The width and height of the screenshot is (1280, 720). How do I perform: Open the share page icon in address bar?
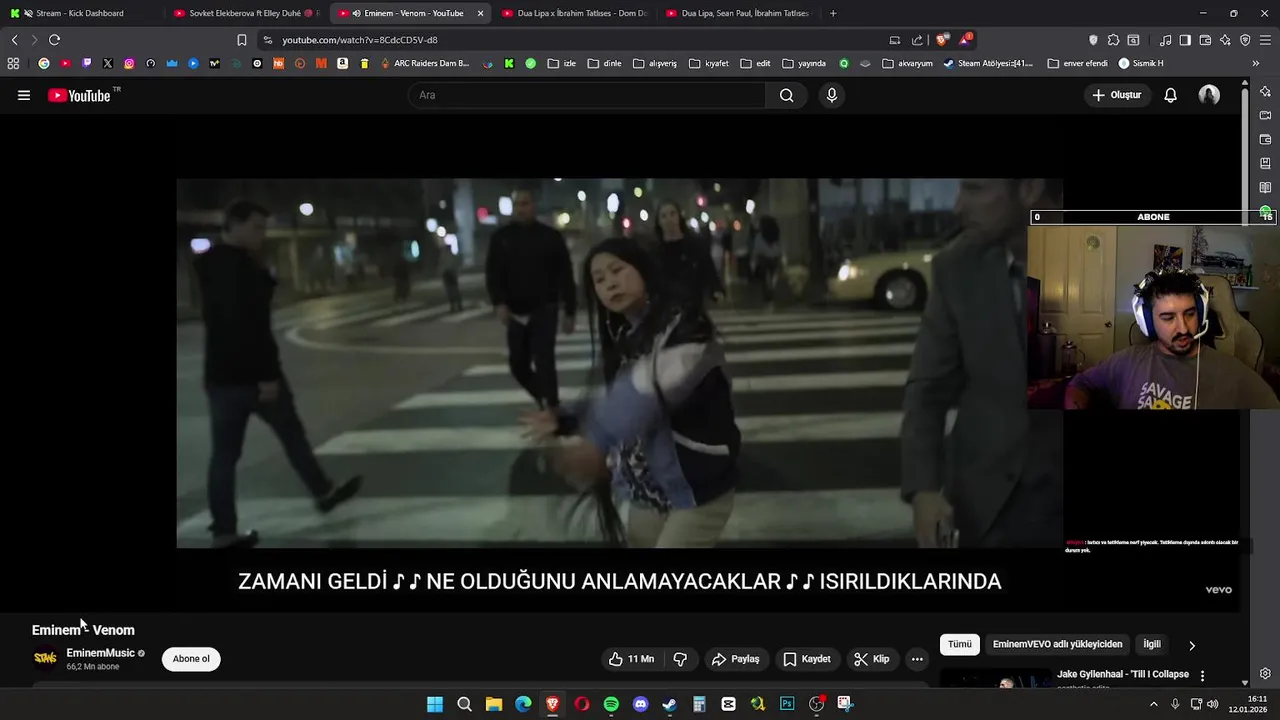click(917, 40)
